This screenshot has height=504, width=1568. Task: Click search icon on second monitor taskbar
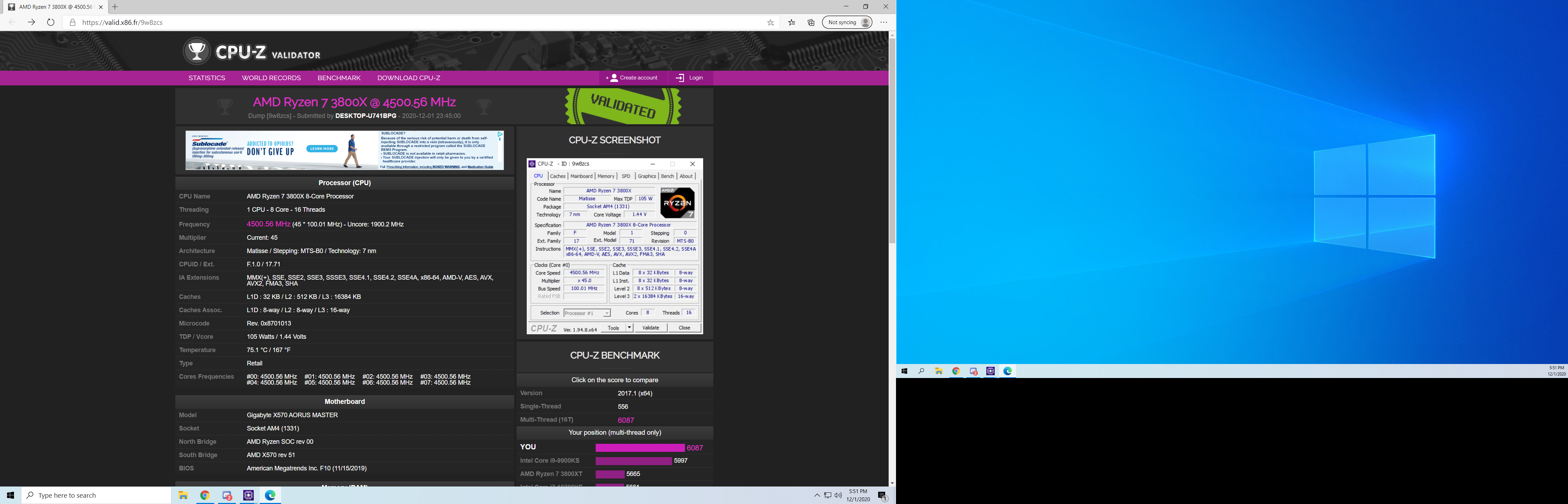(922, 371)
